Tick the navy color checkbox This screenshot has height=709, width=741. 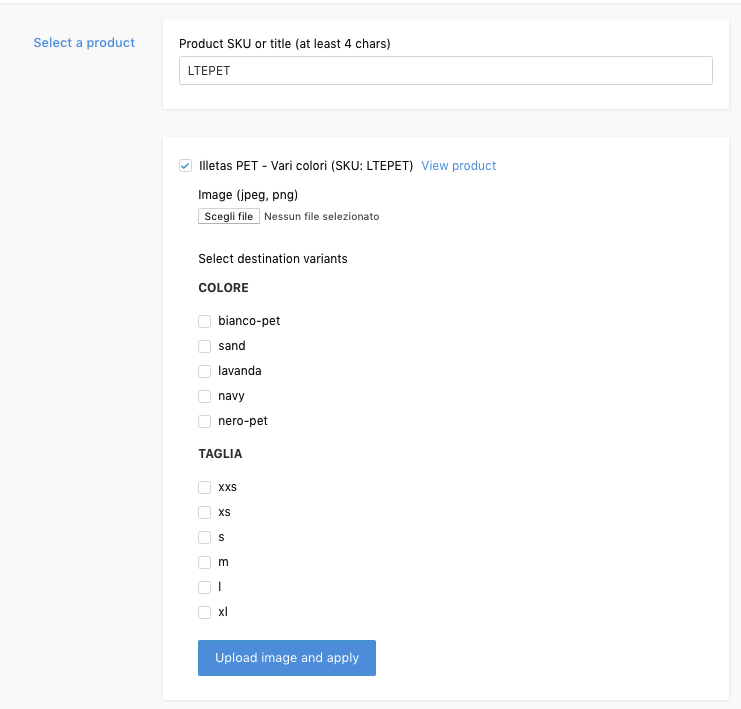tap(204, 396)
